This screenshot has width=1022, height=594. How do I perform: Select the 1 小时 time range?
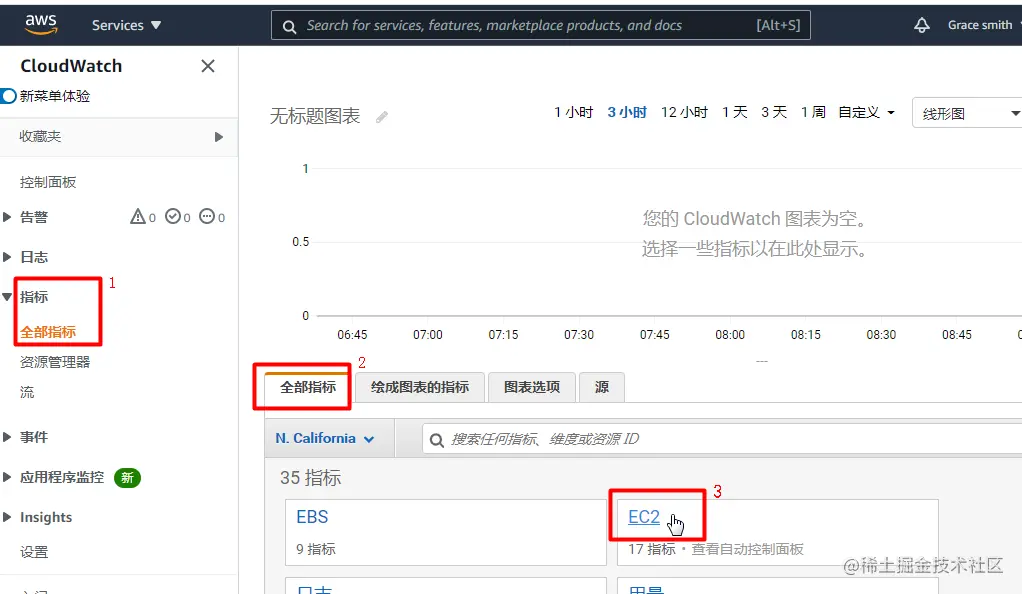574,112
